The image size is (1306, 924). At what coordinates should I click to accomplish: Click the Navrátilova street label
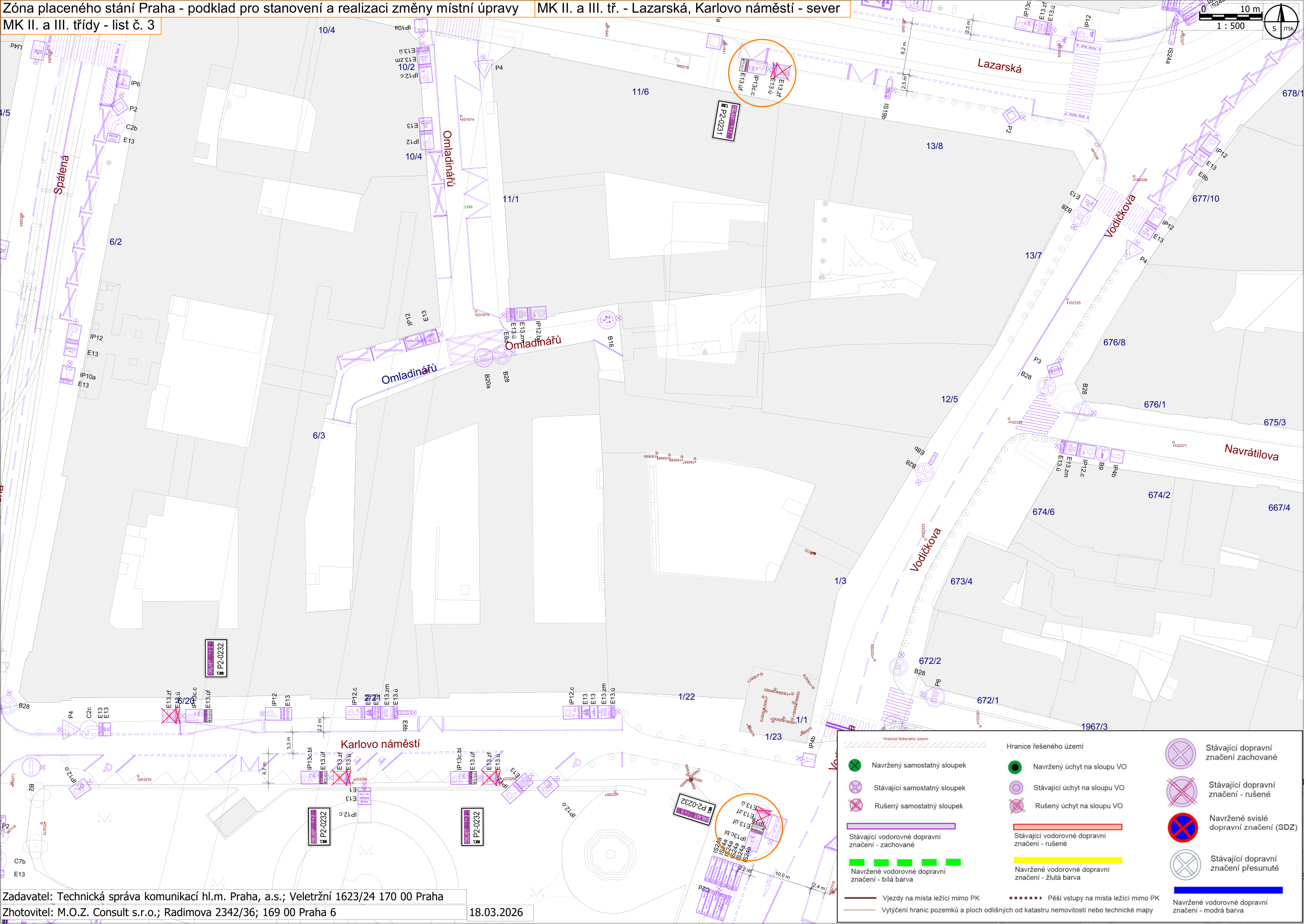click(x=1251, y=452)
